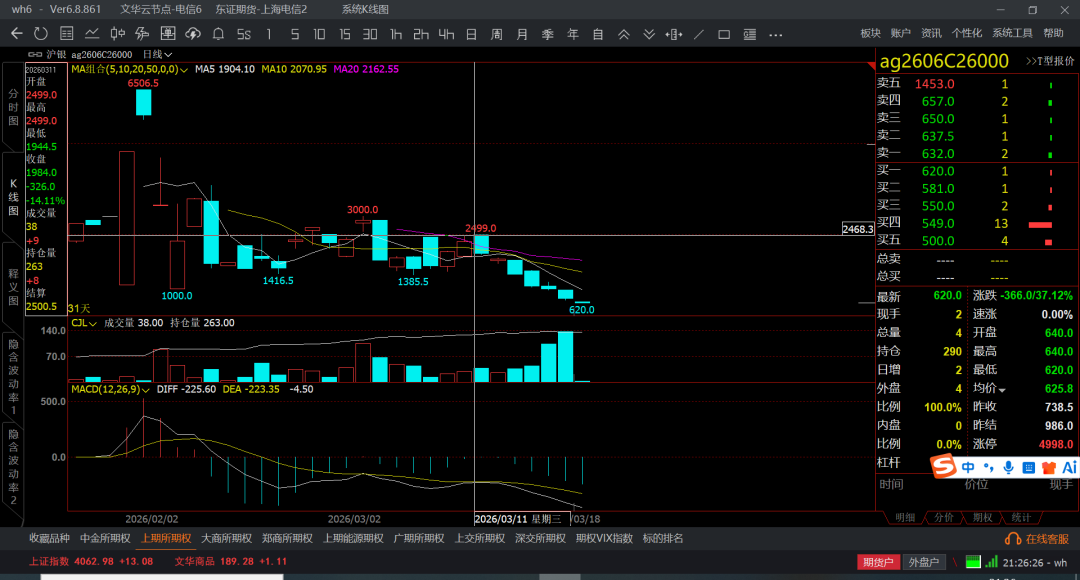Refresh the chart using the refresh icon
The height and width of the screenshot is (580, 1080).
point(42,33)
